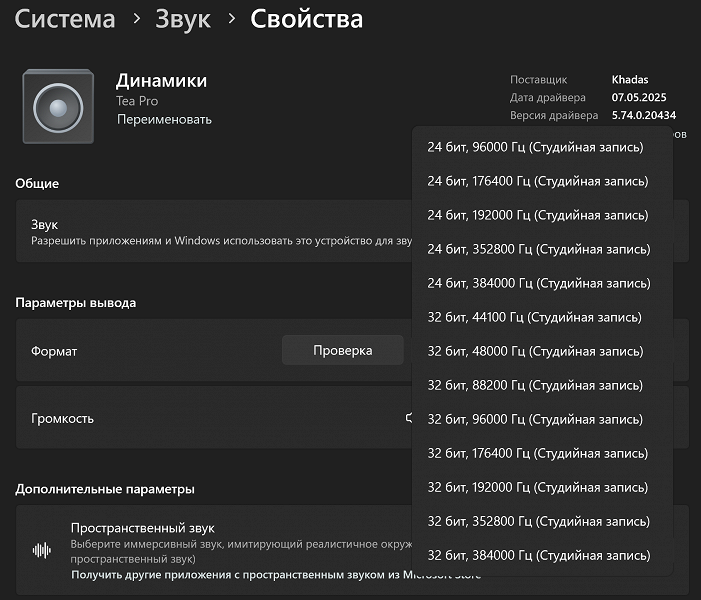Pick 32 бит, 192000 Гц format
Screen dimensions: 701x600
(x=537, y=487)
